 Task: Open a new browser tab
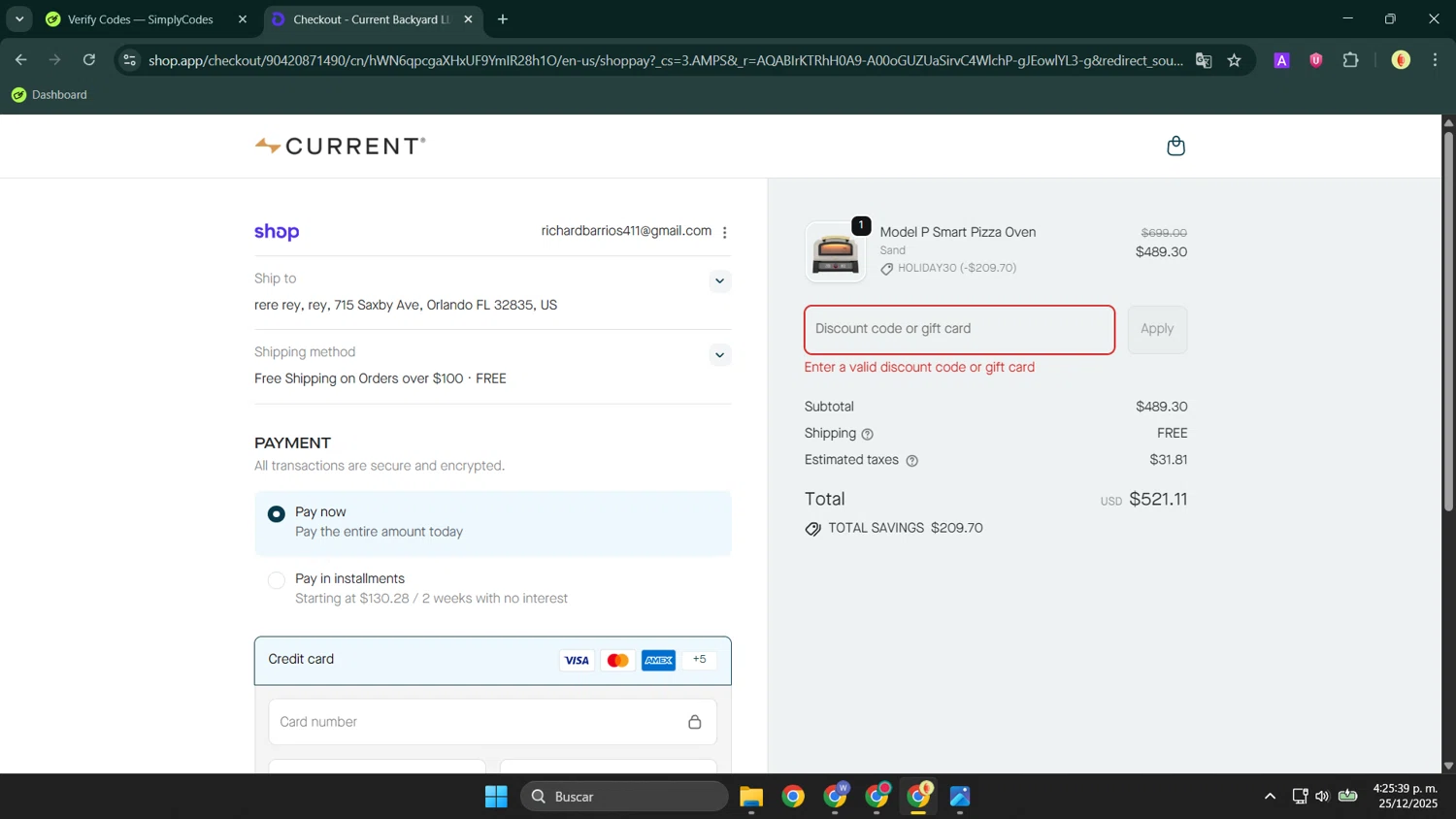503,19
